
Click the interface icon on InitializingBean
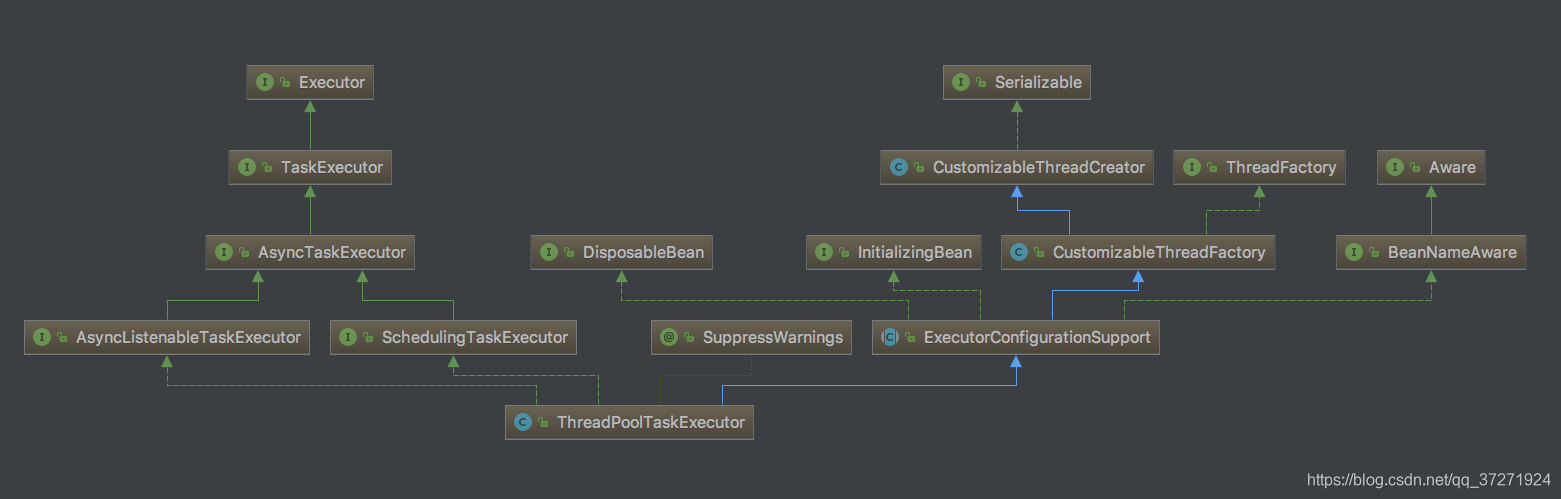[x=824, y=252]
